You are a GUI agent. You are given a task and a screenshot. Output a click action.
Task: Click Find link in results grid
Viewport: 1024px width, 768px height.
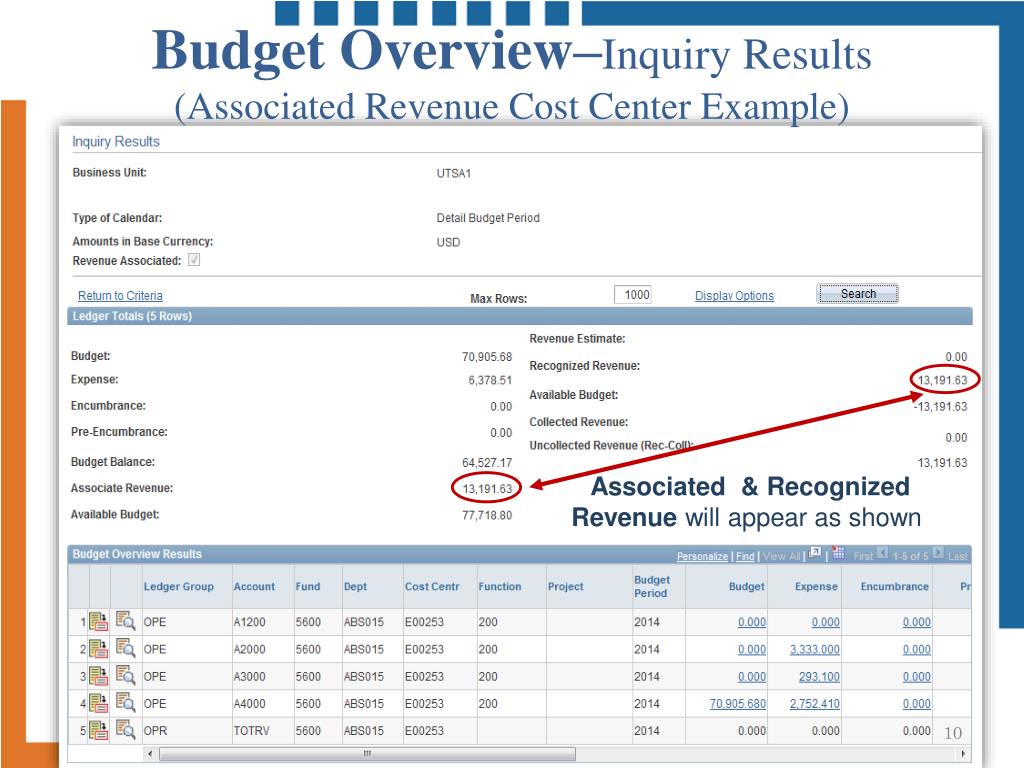tap(745, 556)
